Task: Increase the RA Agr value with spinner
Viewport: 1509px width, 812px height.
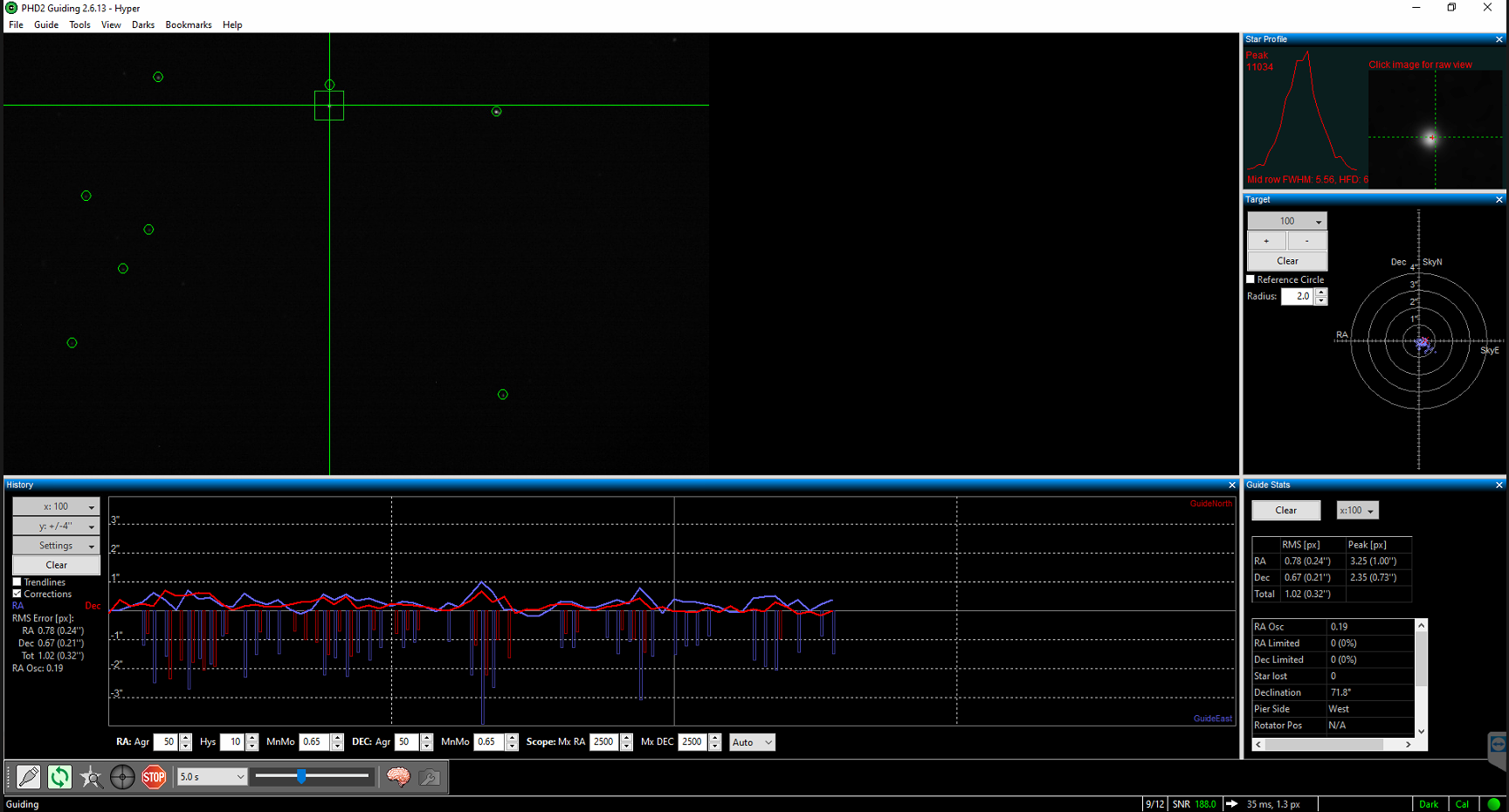Action: click(x=185, y=739)
